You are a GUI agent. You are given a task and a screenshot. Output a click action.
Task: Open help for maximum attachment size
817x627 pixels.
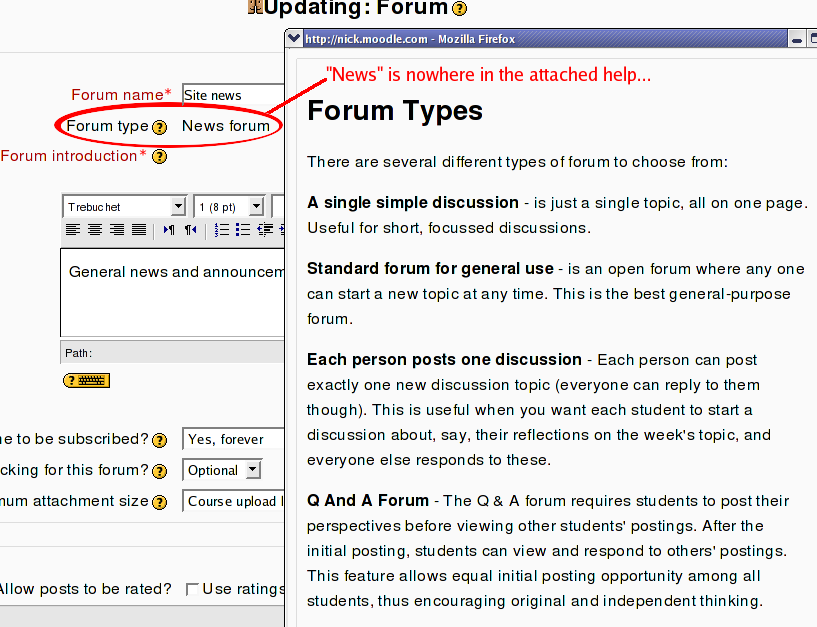pyautogui.click(x=159, y=502)
